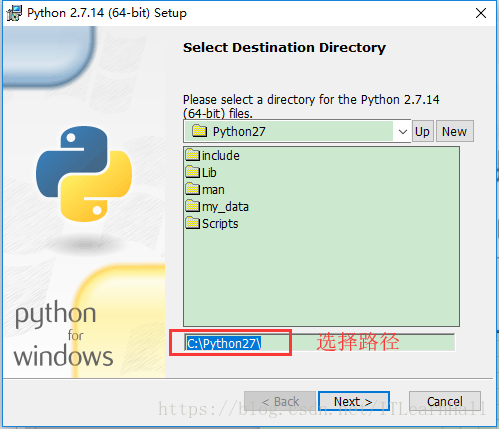Image resolution: width=499 pixels, height=429 pixels.
Task: Click the man folder icon
Action: (x=192, y=189)
